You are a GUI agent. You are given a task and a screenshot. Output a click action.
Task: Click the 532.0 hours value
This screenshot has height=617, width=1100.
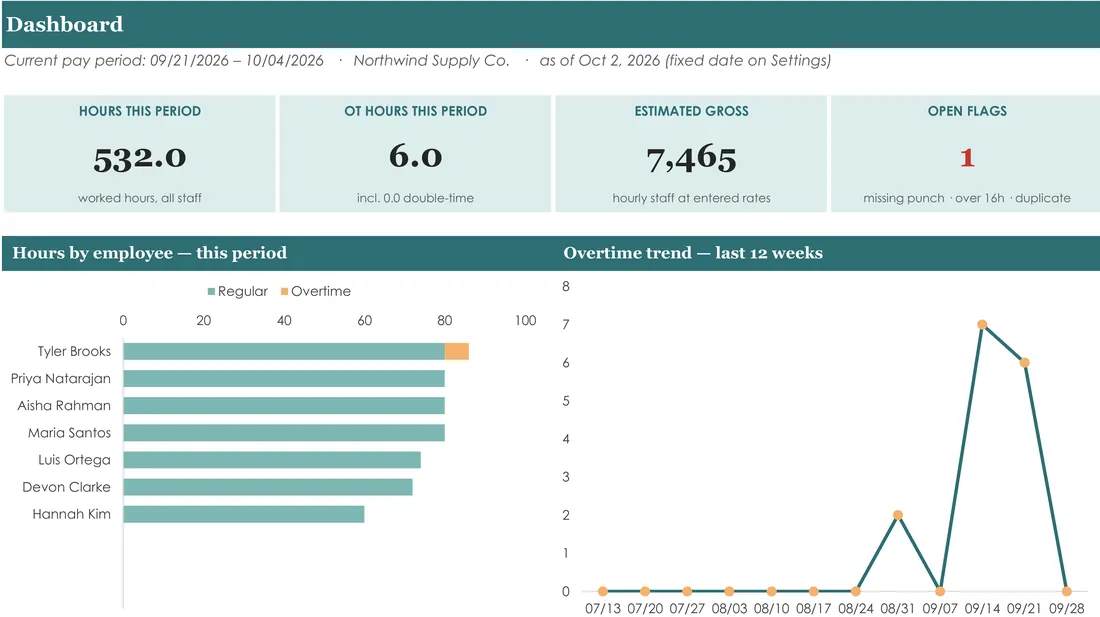click(140, 158)
